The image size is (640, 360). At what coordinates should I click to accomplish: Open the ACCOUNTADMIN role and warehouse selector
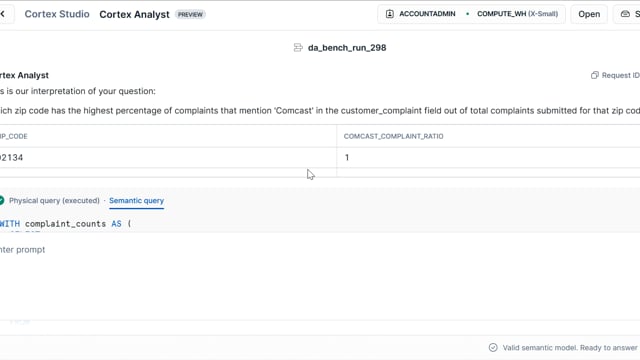(x=471, y=14)
